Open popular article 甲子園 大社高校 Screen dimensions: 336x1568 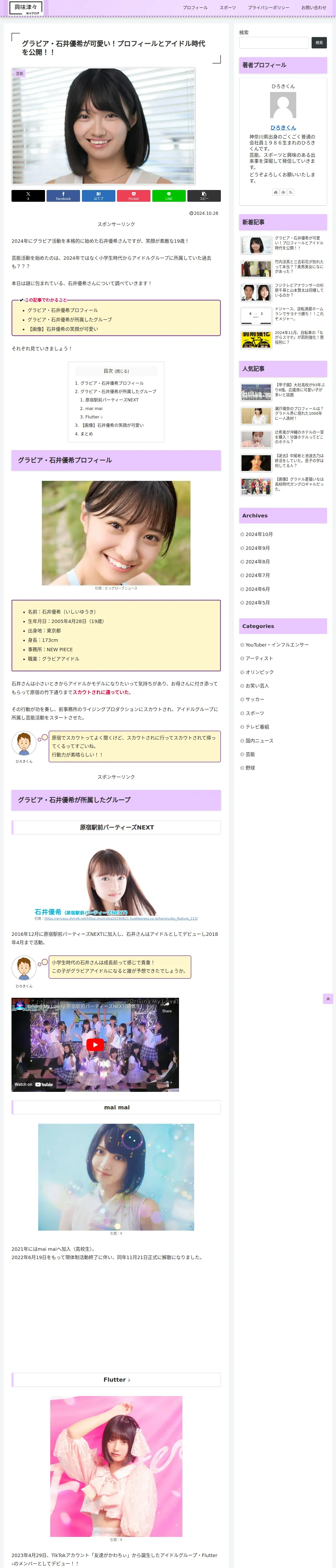[x=283, y=392]
